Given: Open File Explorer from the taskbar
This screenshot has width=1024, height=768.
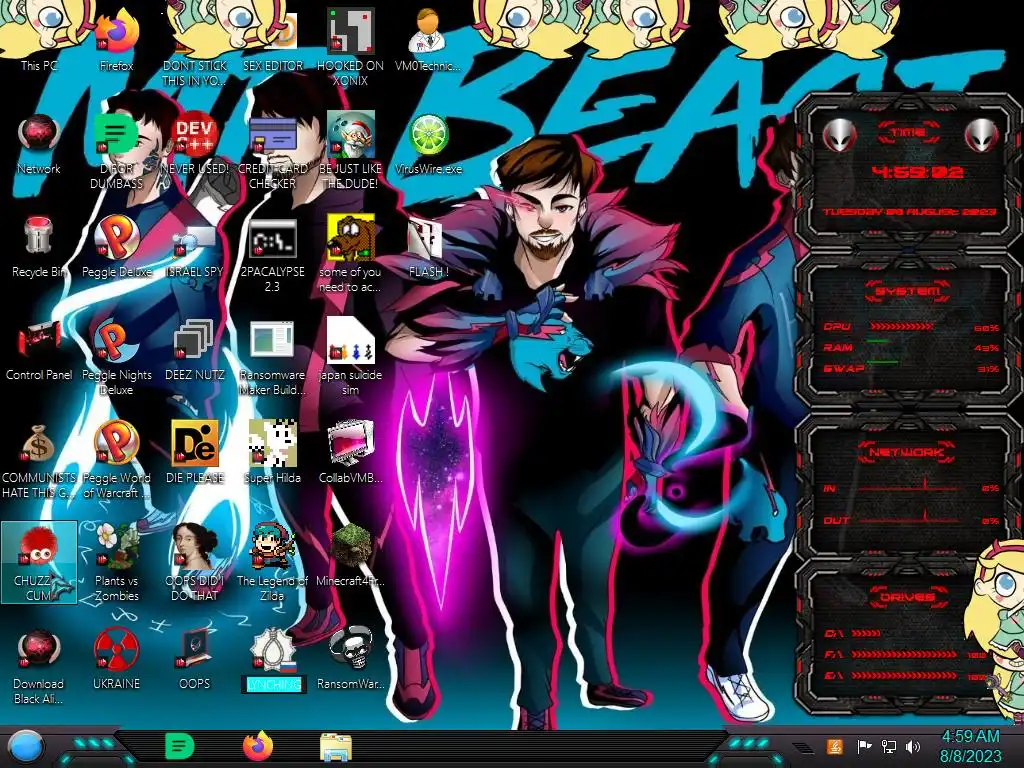Looking at the screenshot, I should coord(336,747).
